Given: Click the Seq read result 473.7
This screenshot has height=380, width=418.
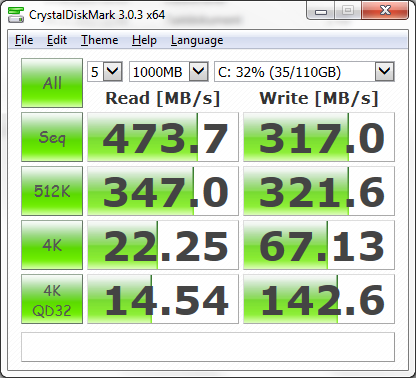Looking at the screenshot, I should click(x=163, y=137).
